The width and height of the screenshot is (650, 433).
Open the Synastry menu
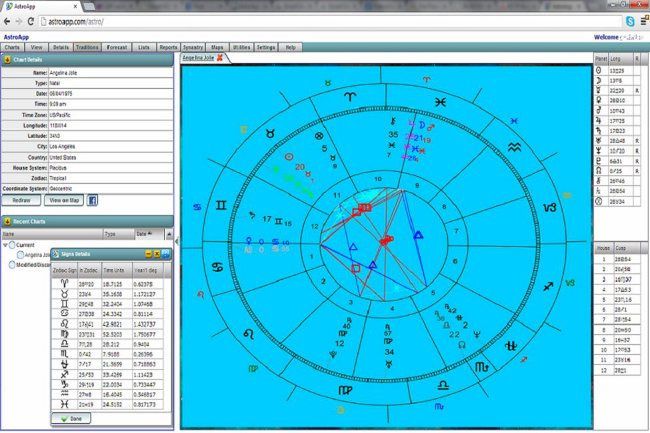(194, 47)
